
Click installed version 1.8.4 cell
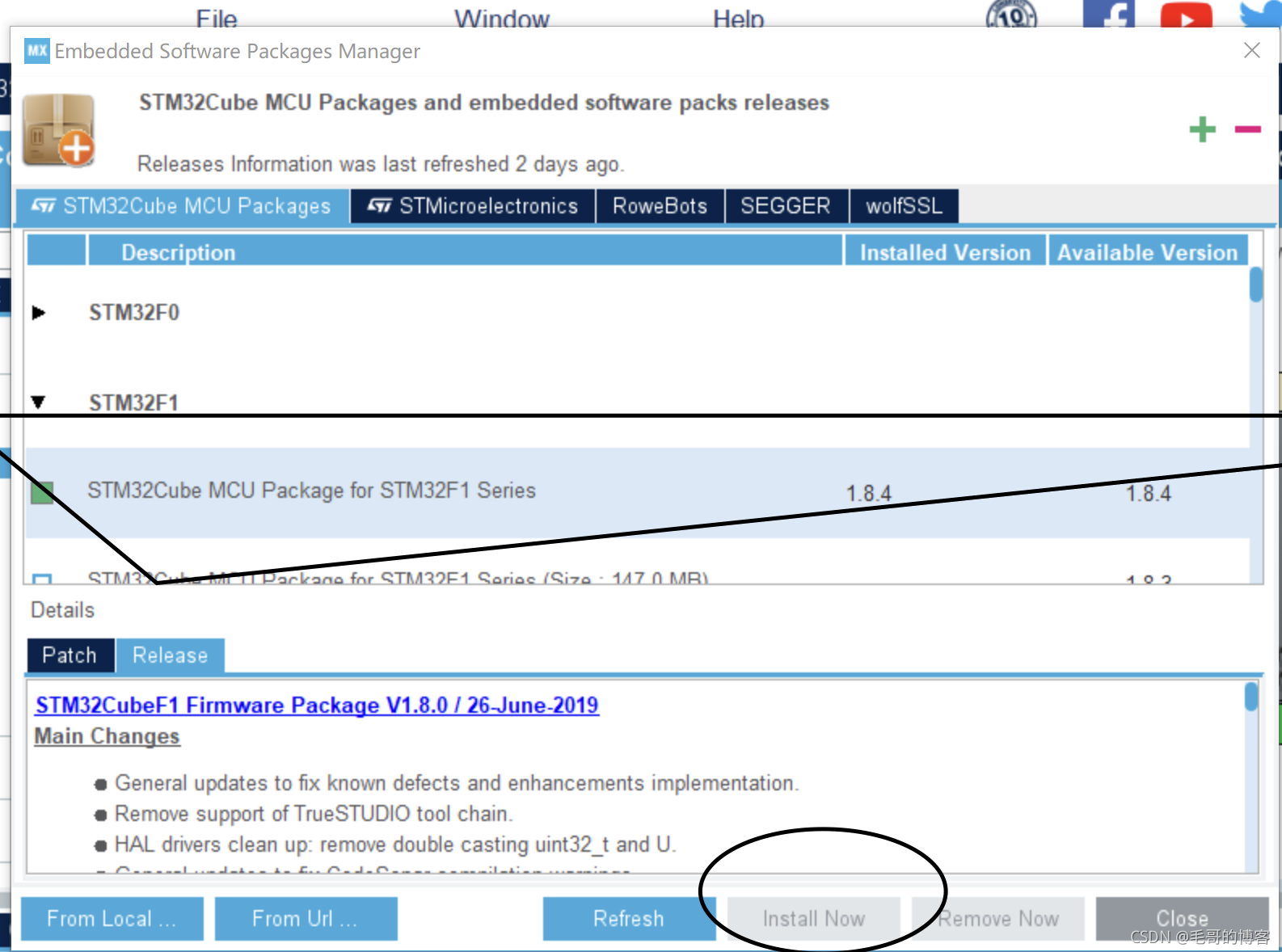click(869, 493)
